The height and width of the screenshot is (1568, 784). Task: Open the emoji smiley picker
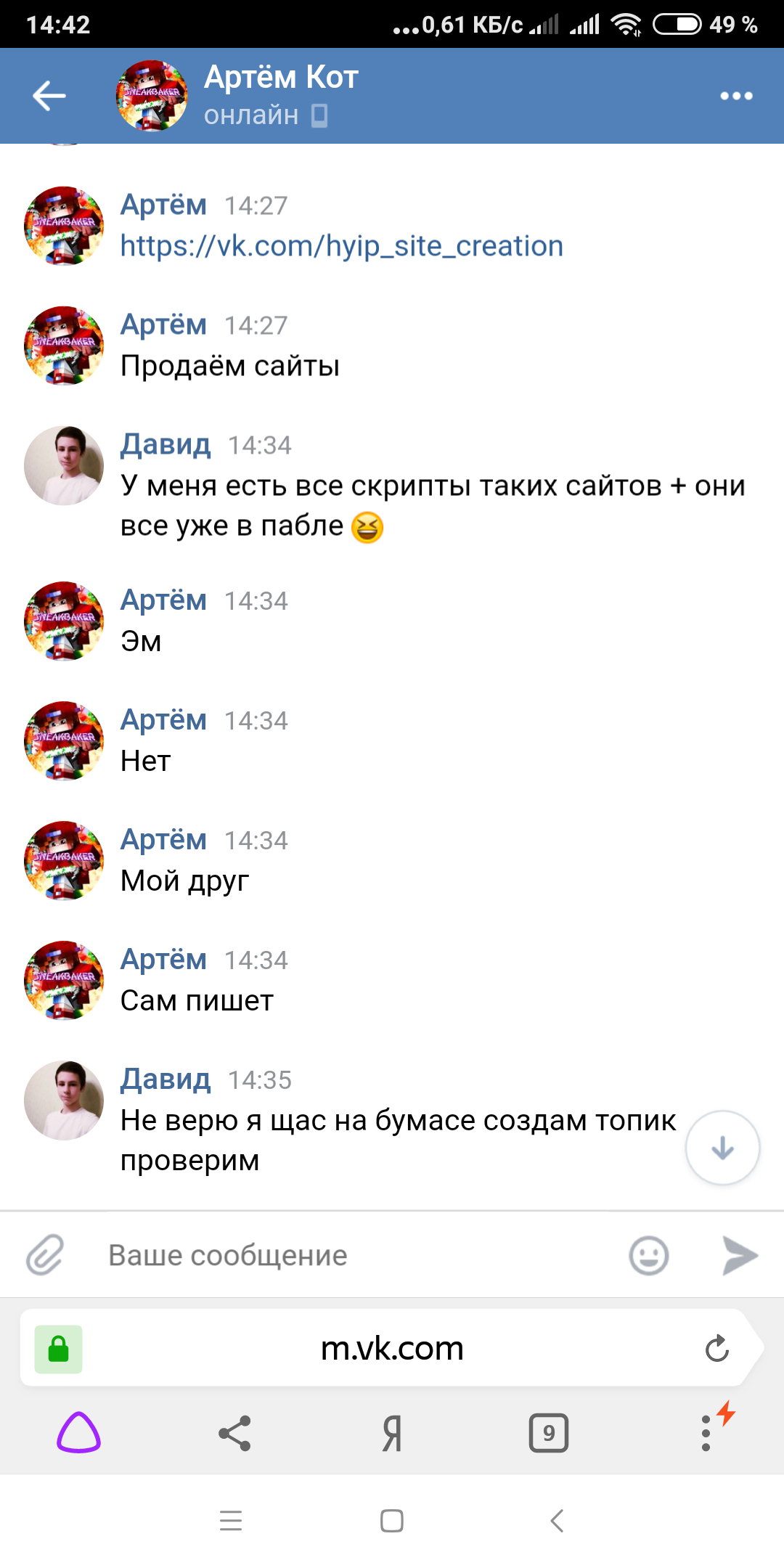pyautogui.click(x=648, y=1255)
